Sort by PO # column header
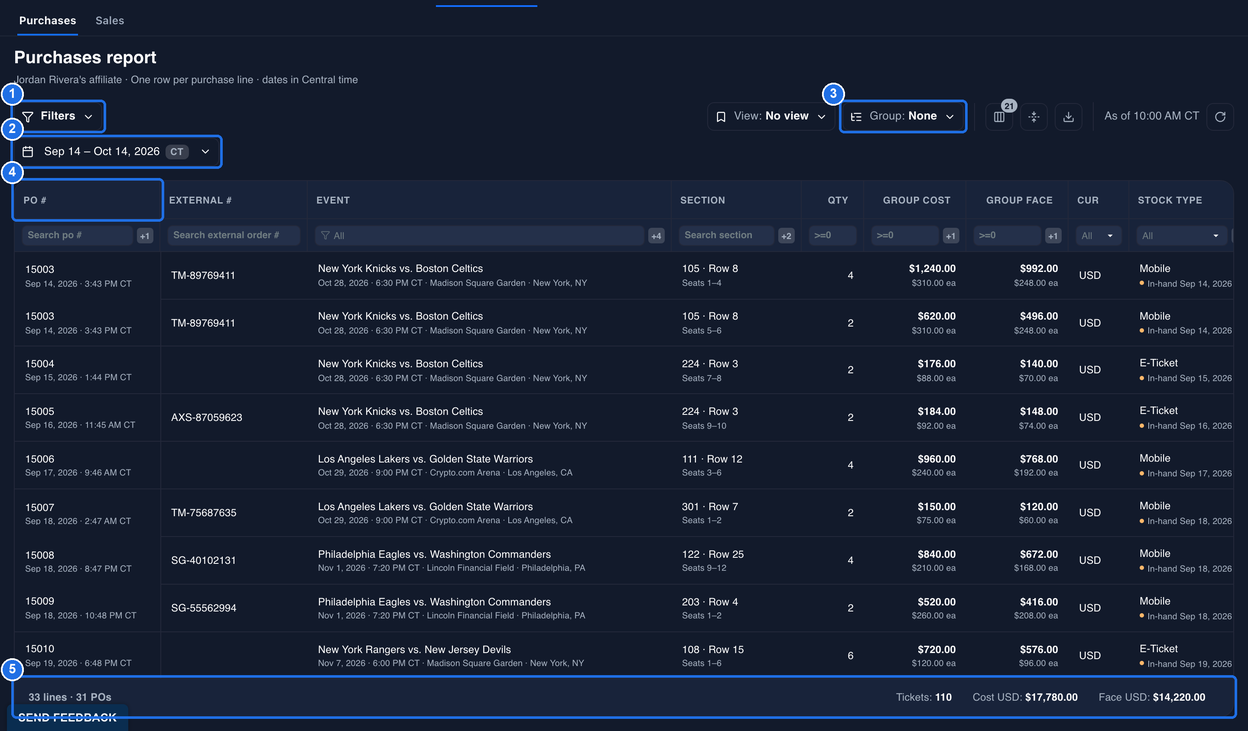Viewport: 1248px width, 731px height. pos(87,200)
